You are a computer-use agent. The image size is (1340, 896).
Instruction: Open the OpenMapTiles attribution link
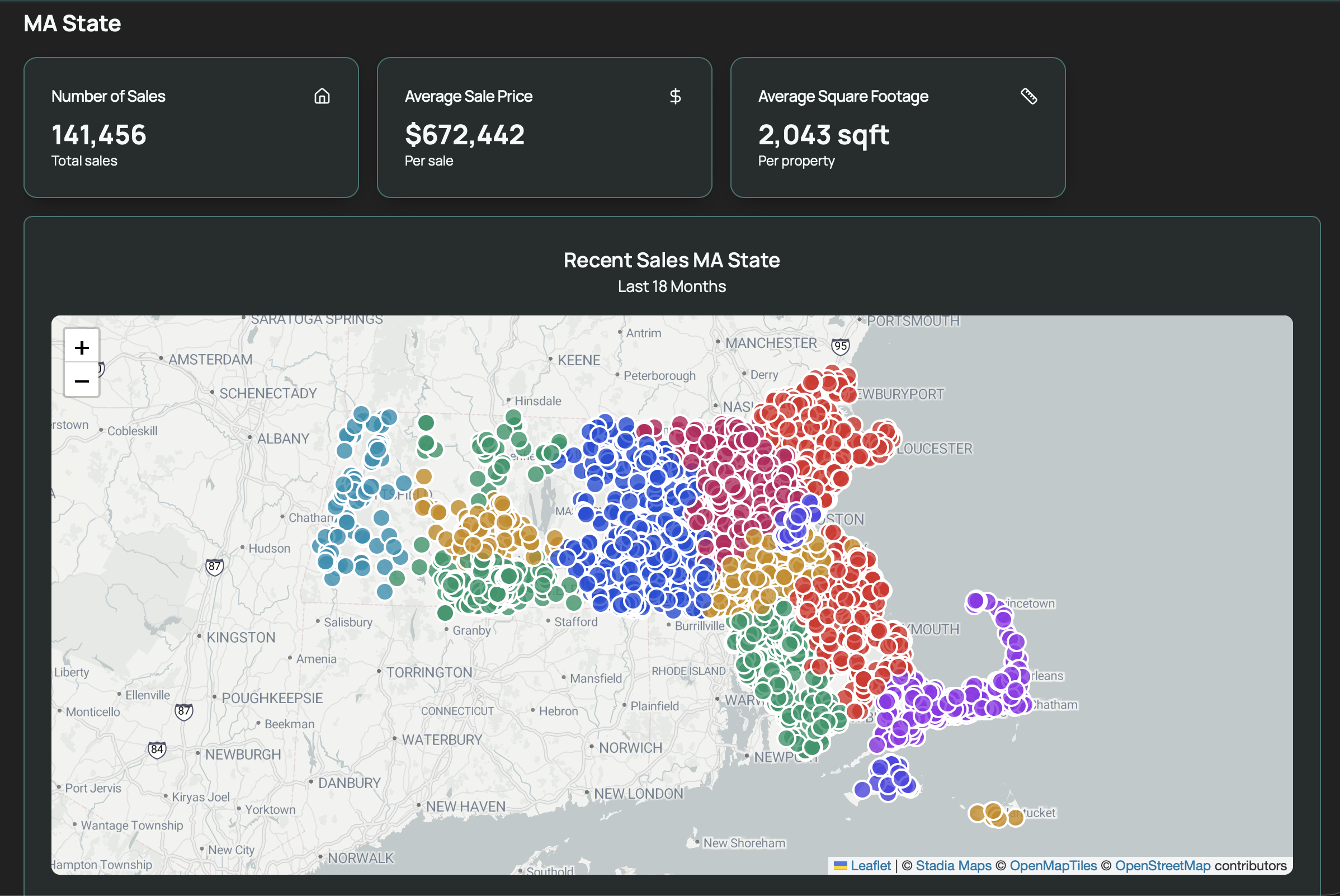click(x=1053, y=866)
